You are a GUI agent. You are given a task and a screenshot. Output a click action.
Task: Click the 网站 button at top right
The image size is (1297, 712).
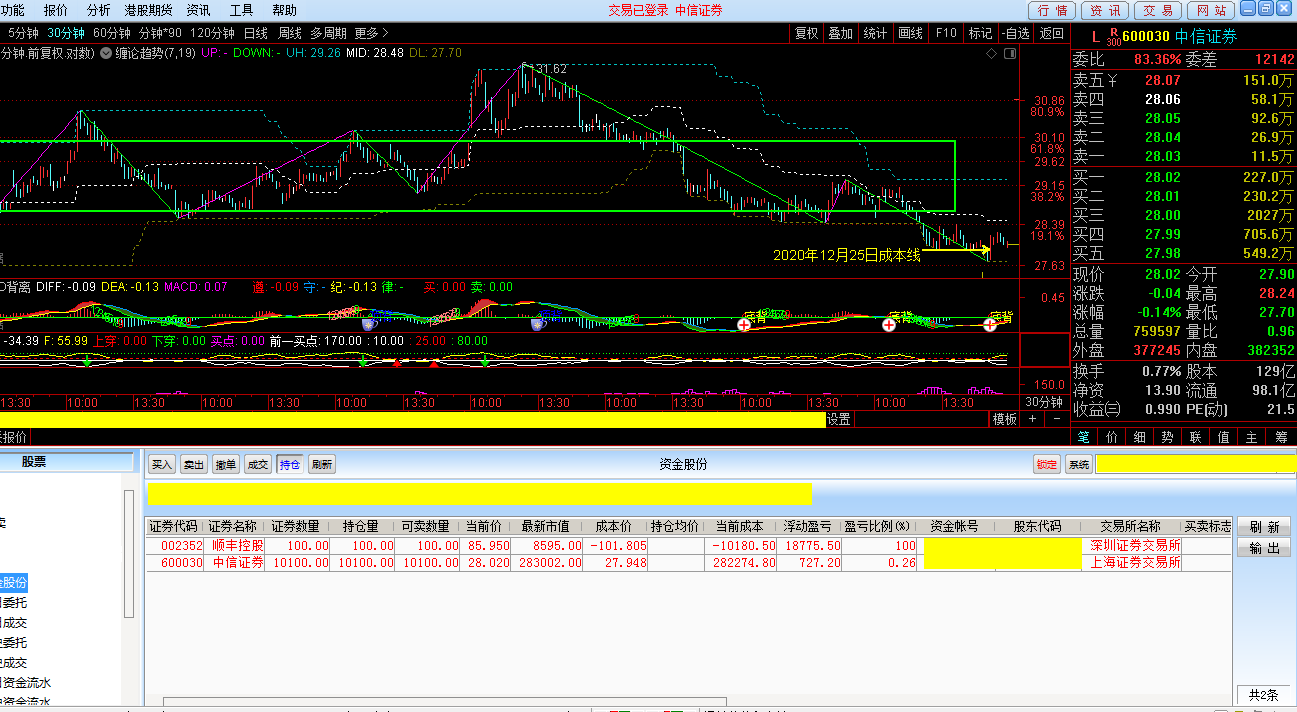1211,10
